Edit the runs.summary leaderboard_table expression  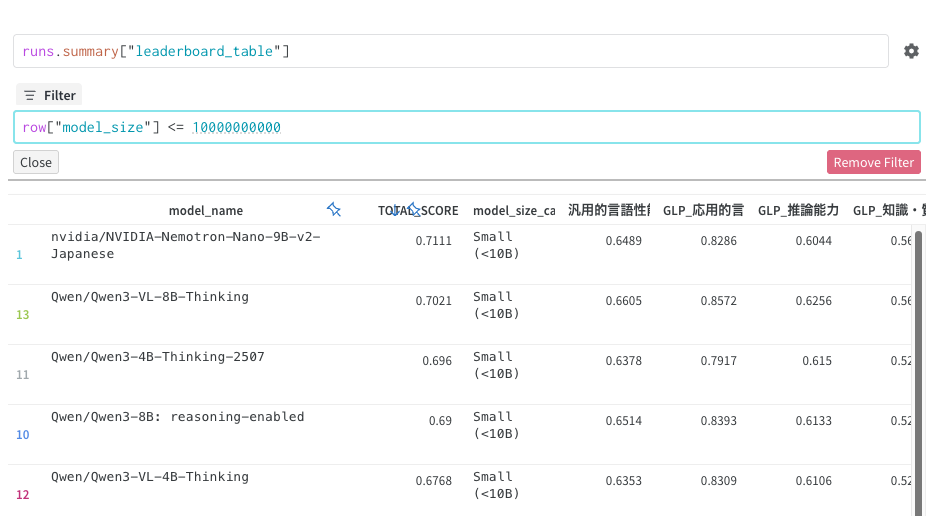(x=451, y=51)
